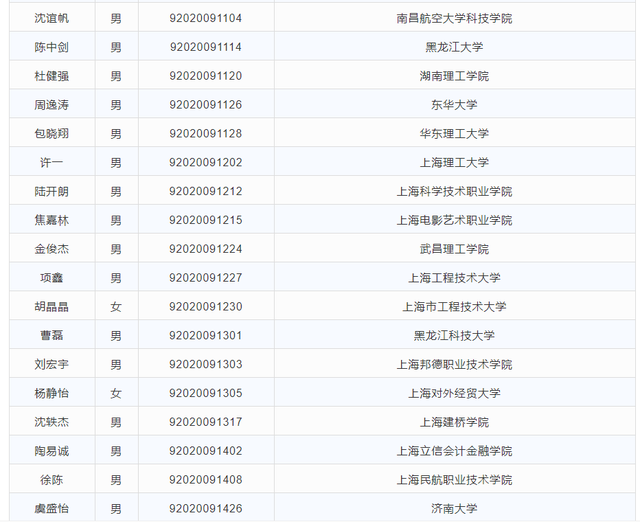This screenshot has width=640, height=522.
Task: Select the 华东理工大学 cell
Action: click(454, 133)
